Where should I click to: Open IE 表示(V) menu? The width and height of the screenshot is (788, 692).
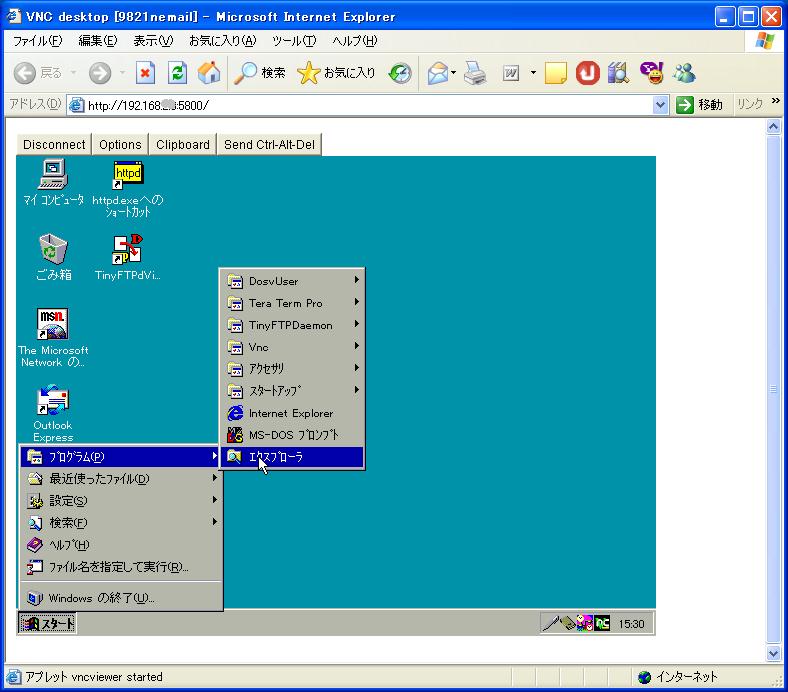pyautogui.click(x=153, y=41)
